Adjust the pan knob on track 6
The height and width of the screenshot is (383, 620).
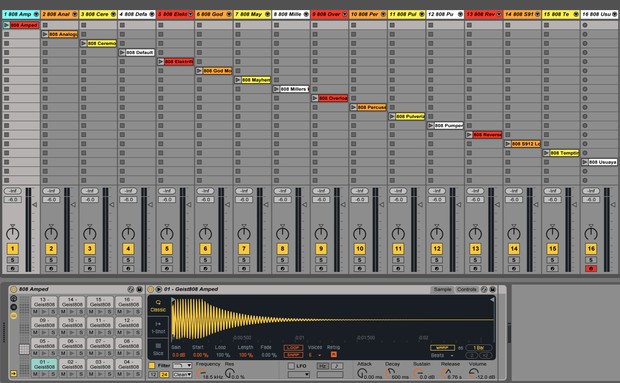tap(205, 233)
